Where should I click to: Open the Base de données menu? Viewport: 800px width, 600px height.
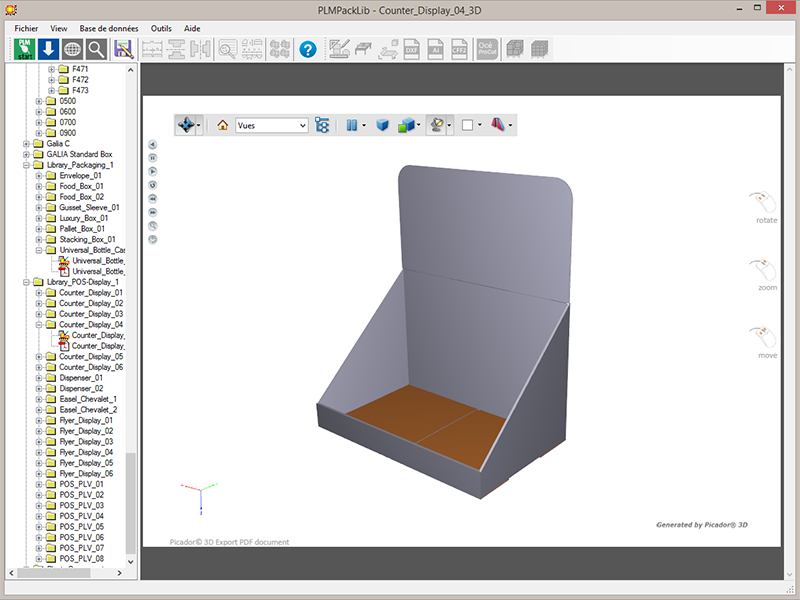pos(109,29)
